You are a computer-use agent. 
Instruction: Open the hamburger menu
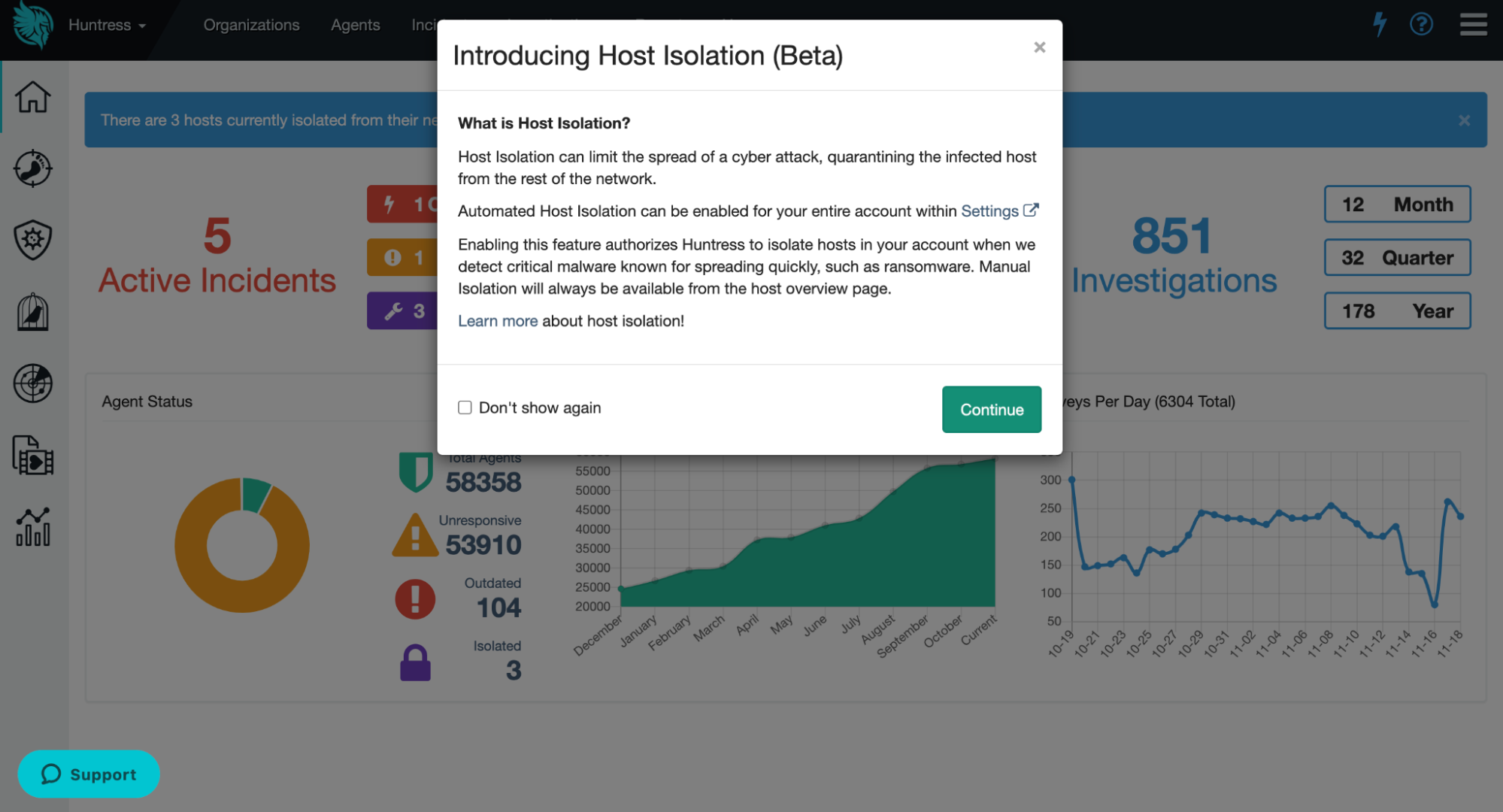[1473, 25]
